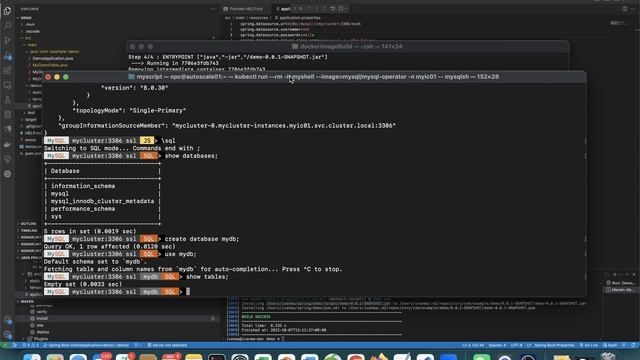The height and width of the screenshot is (360, 640).
Task: Click Spring Boot Properties language mode in status bar
Action: point(554,345)
